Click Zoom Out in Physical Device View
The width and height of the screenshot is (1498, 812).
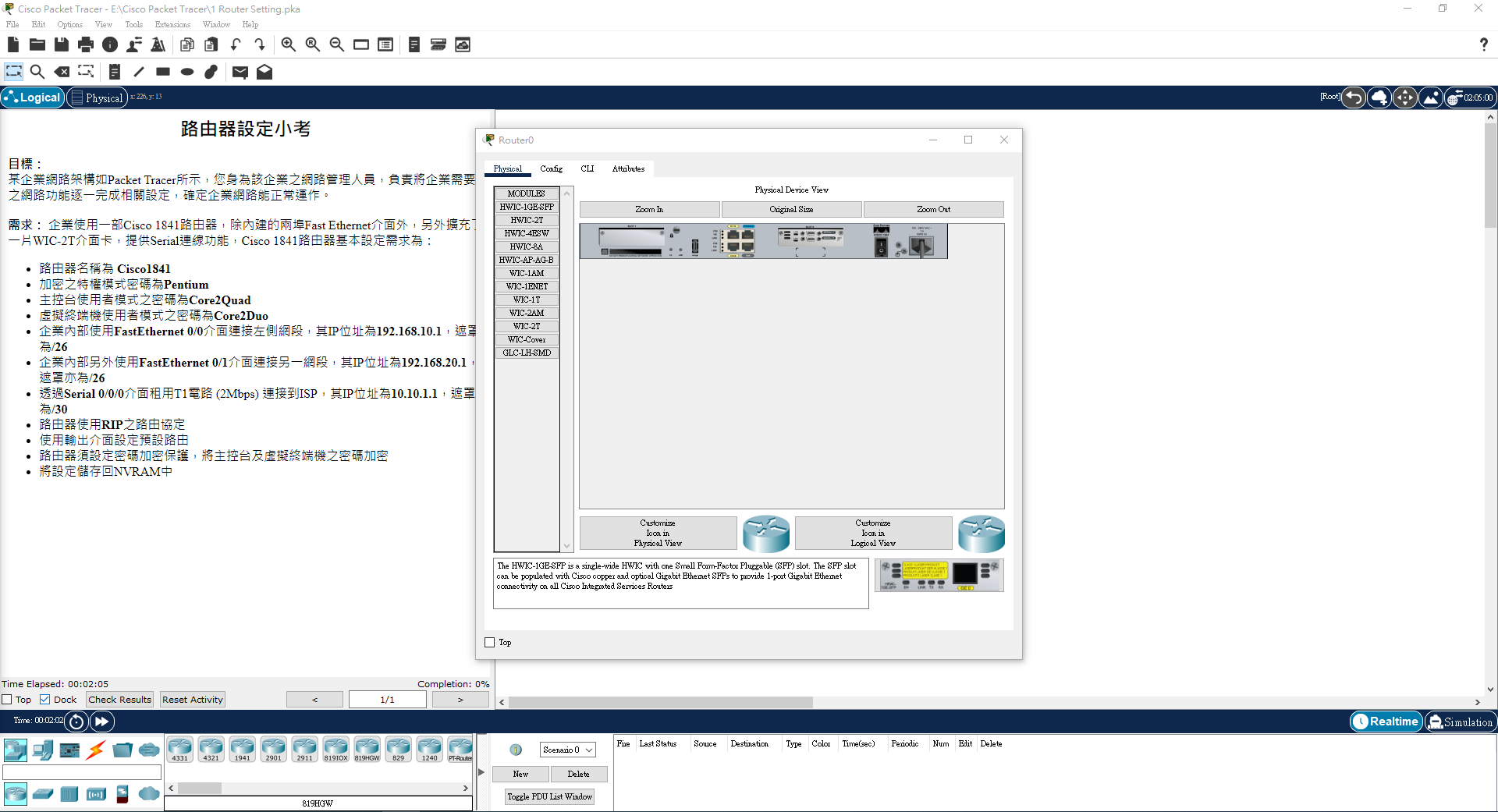(933, 209)
